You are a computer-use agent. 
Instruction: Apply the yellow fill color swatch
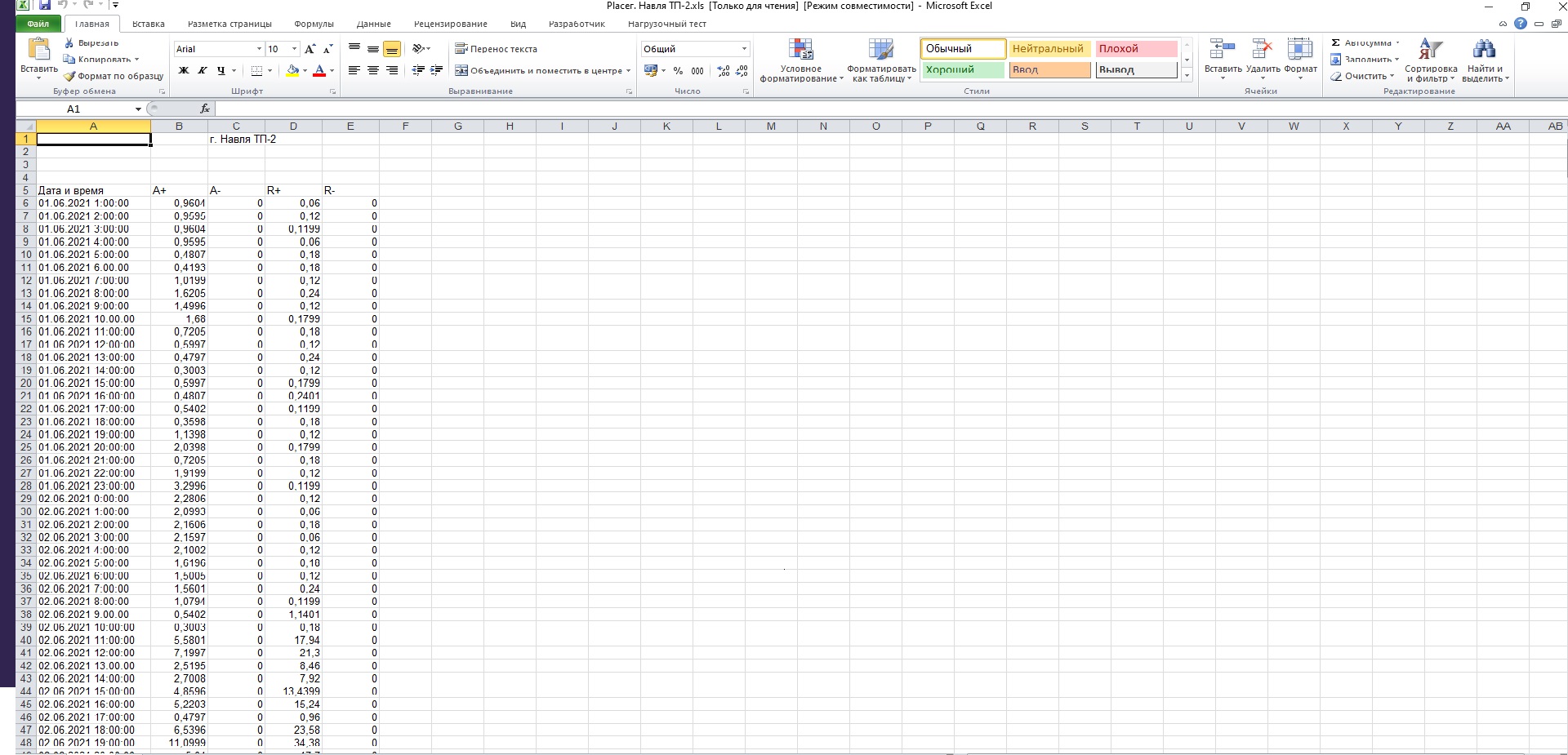292,71
